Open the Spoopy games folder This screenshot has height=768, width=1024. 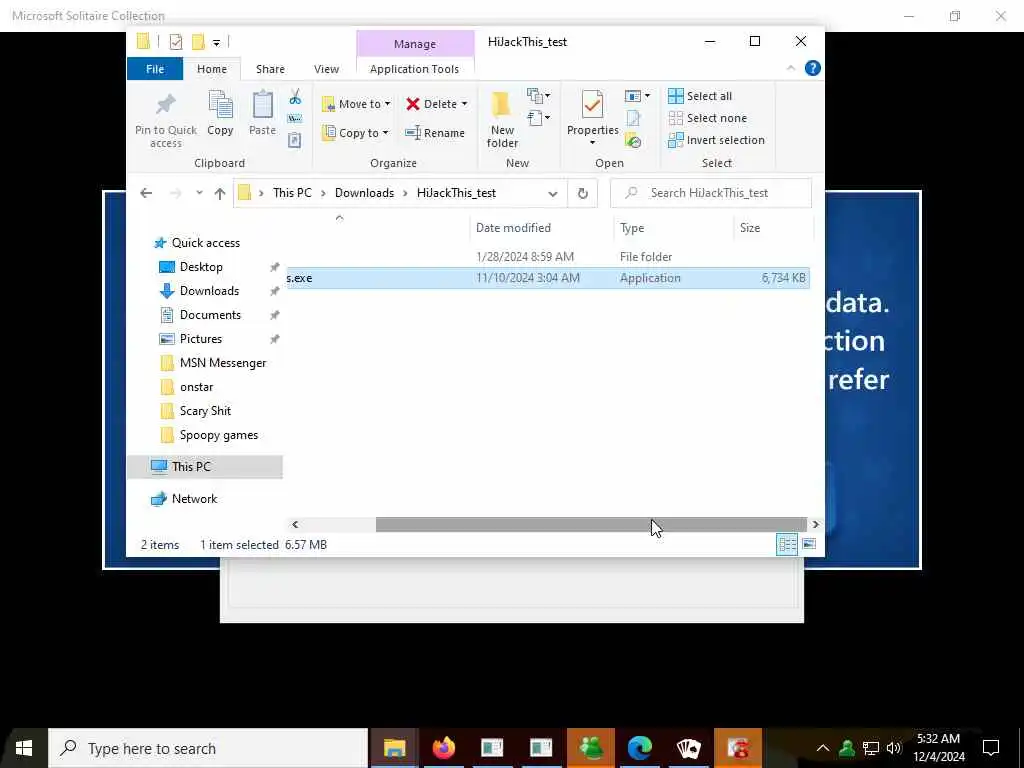pos(219,435)
